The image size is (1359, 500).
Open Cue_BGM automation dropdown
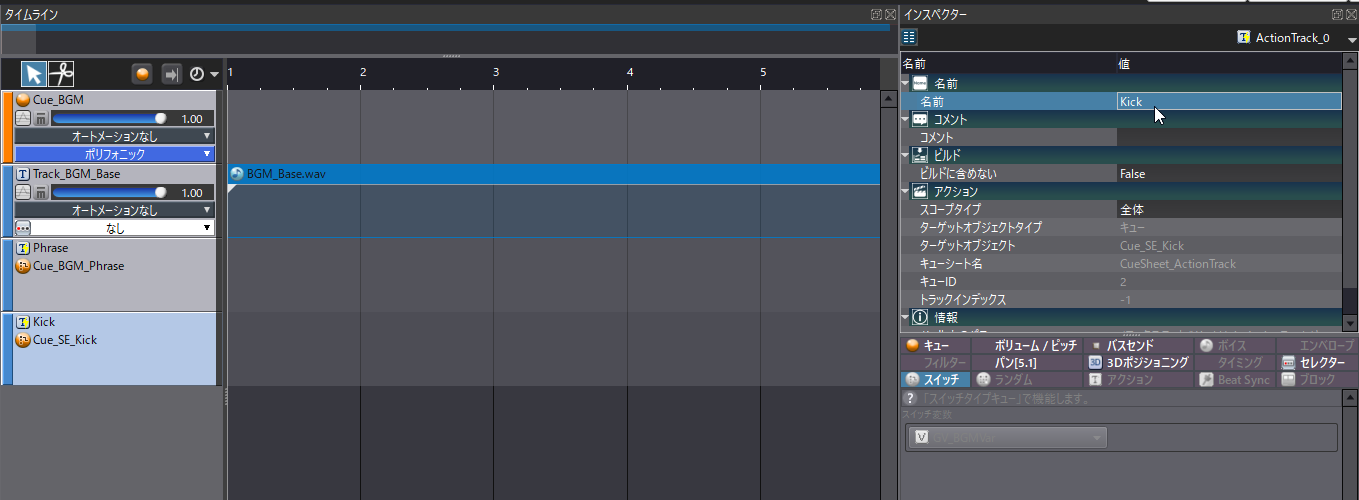point(115,136)
